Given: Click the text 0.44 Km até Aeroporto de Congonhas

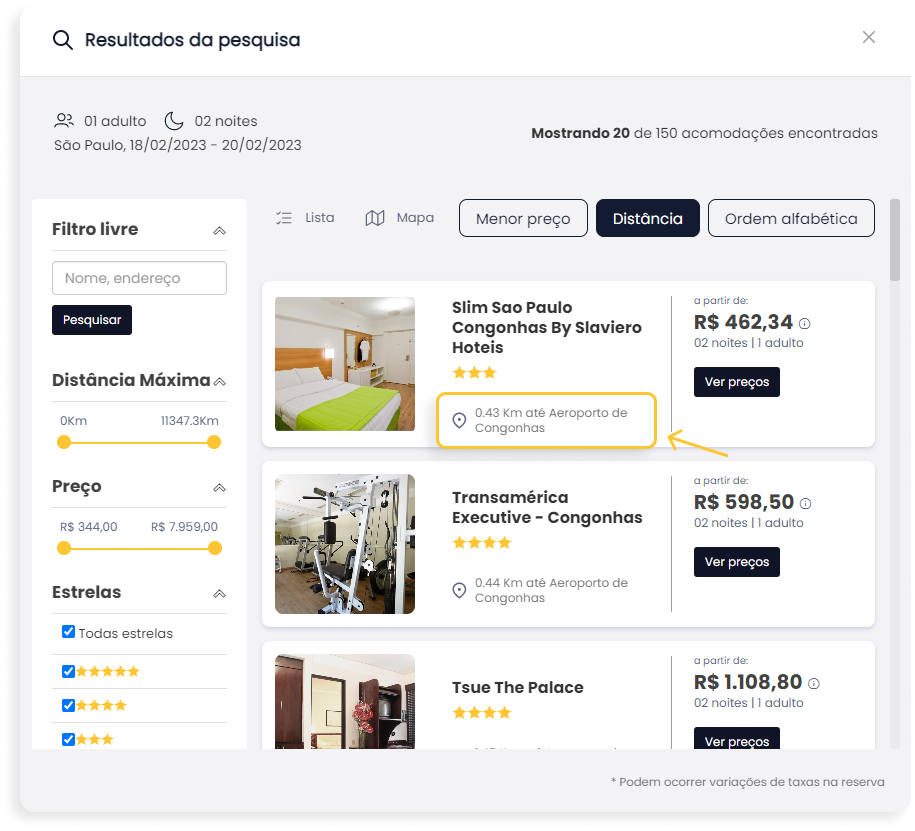Looking at the screenshot, I should point(551,590).
